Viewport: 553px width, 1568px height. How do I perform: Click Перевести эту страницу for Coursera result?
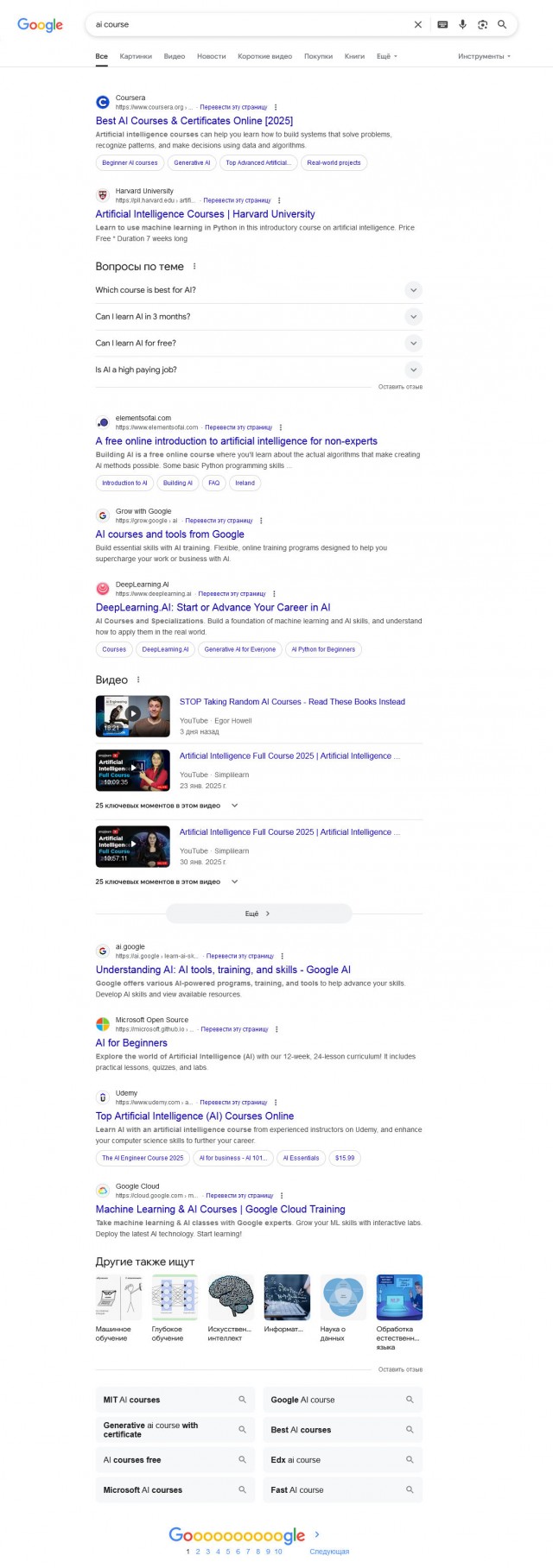[x=233, y=107]
